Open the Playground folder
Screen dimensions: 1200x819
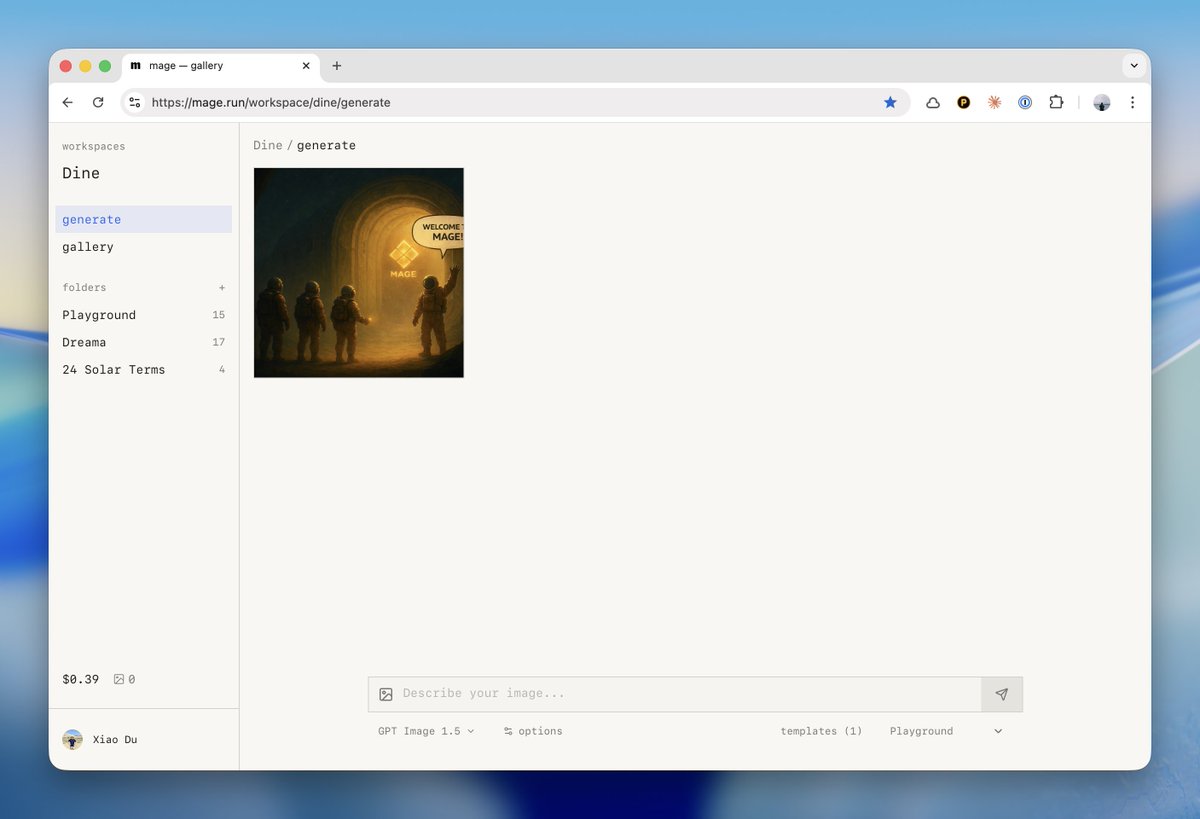coord(144,315)
